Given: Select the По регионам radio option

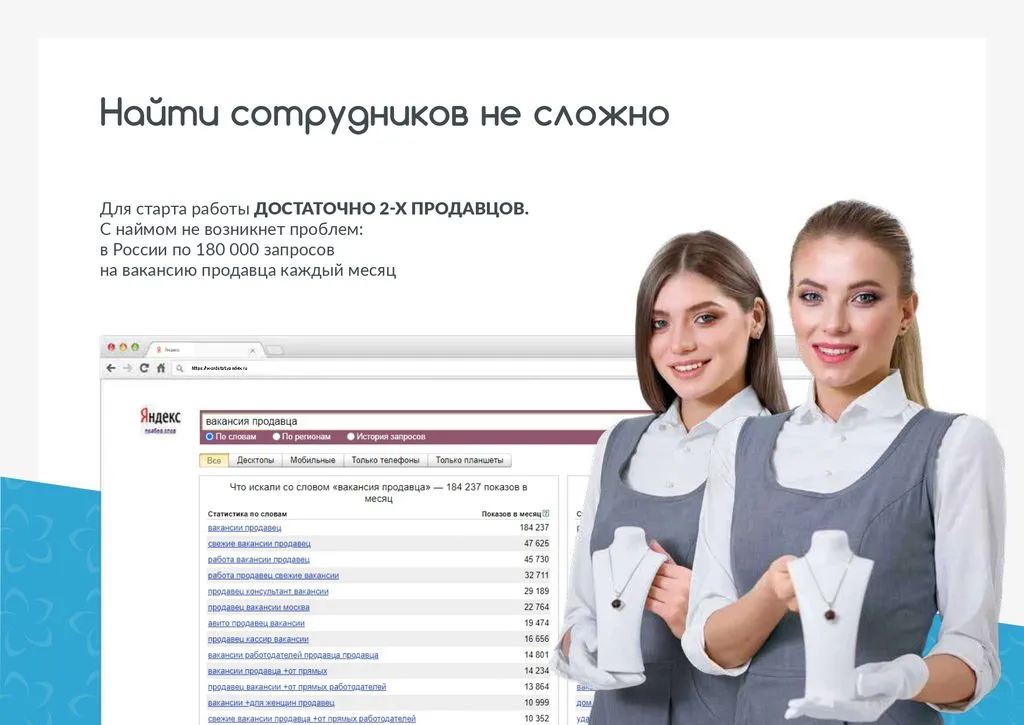Looking at the screenshot, I should tap(277, 437).
